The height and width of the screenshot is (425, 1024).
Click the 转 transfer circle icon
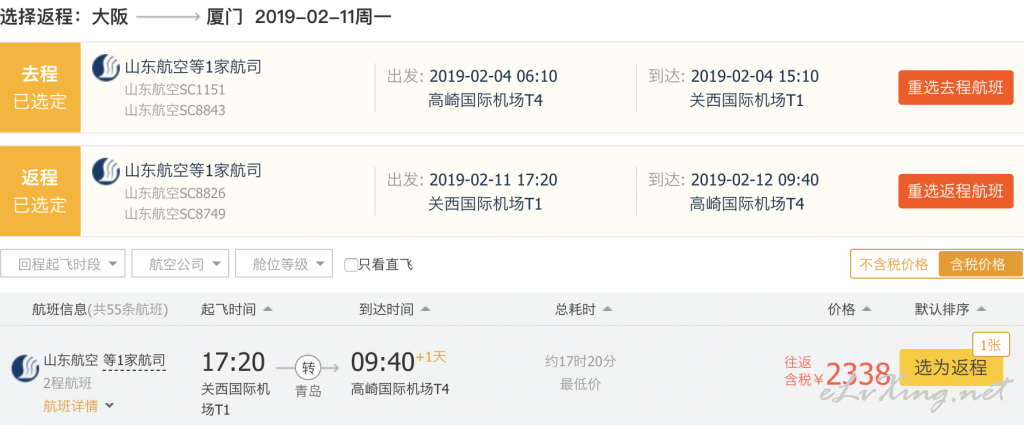click(x=308, y=368)
